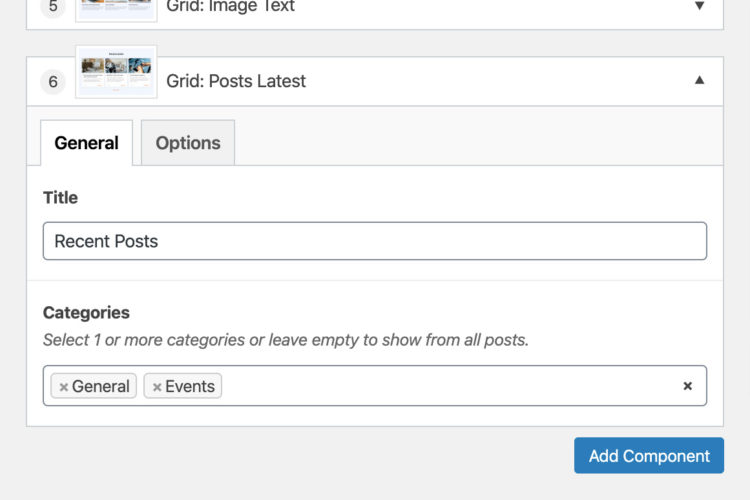Click the number 5 row handle

(54, 7)
